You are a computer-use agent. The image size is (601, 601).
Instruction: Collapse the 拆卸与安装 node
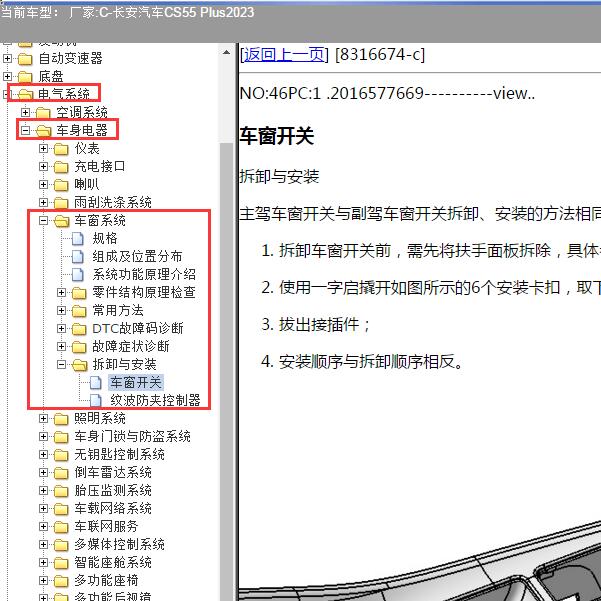tap(61, 365)
